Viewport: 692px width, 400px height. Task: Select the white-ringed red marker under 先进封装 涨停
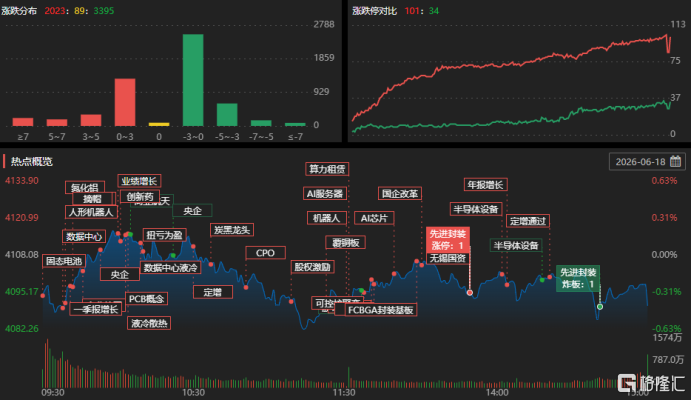click(x=470, y=292)
